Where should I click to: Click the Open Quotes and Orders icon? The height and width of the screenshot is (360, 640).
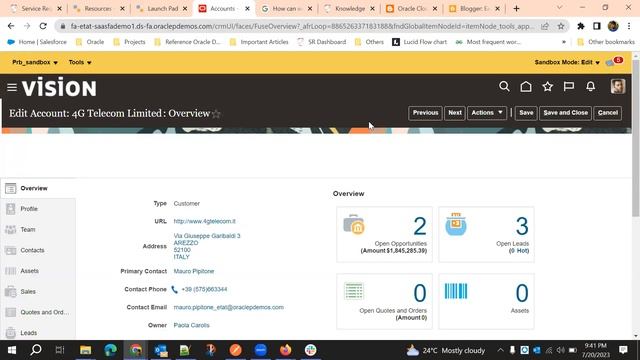(x=353, y=291)
